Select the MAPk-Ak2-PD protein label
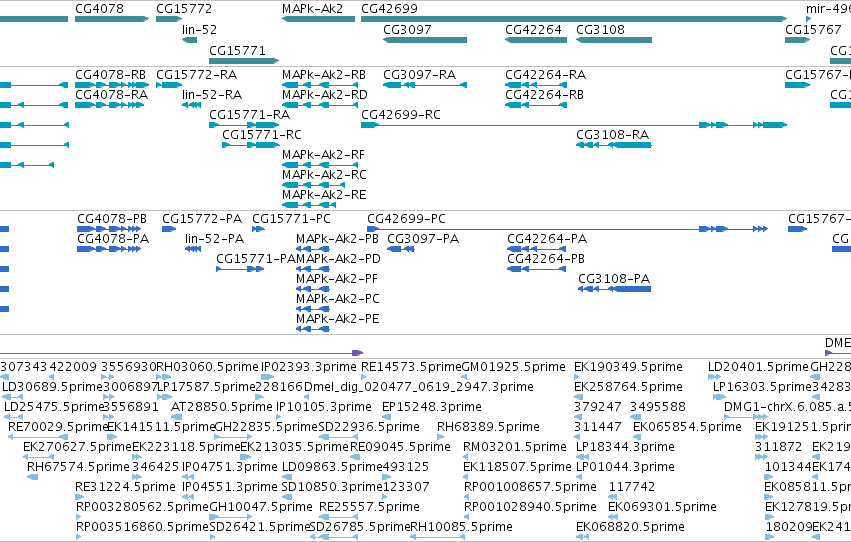 pyautogui.click(x=338, y=259)
